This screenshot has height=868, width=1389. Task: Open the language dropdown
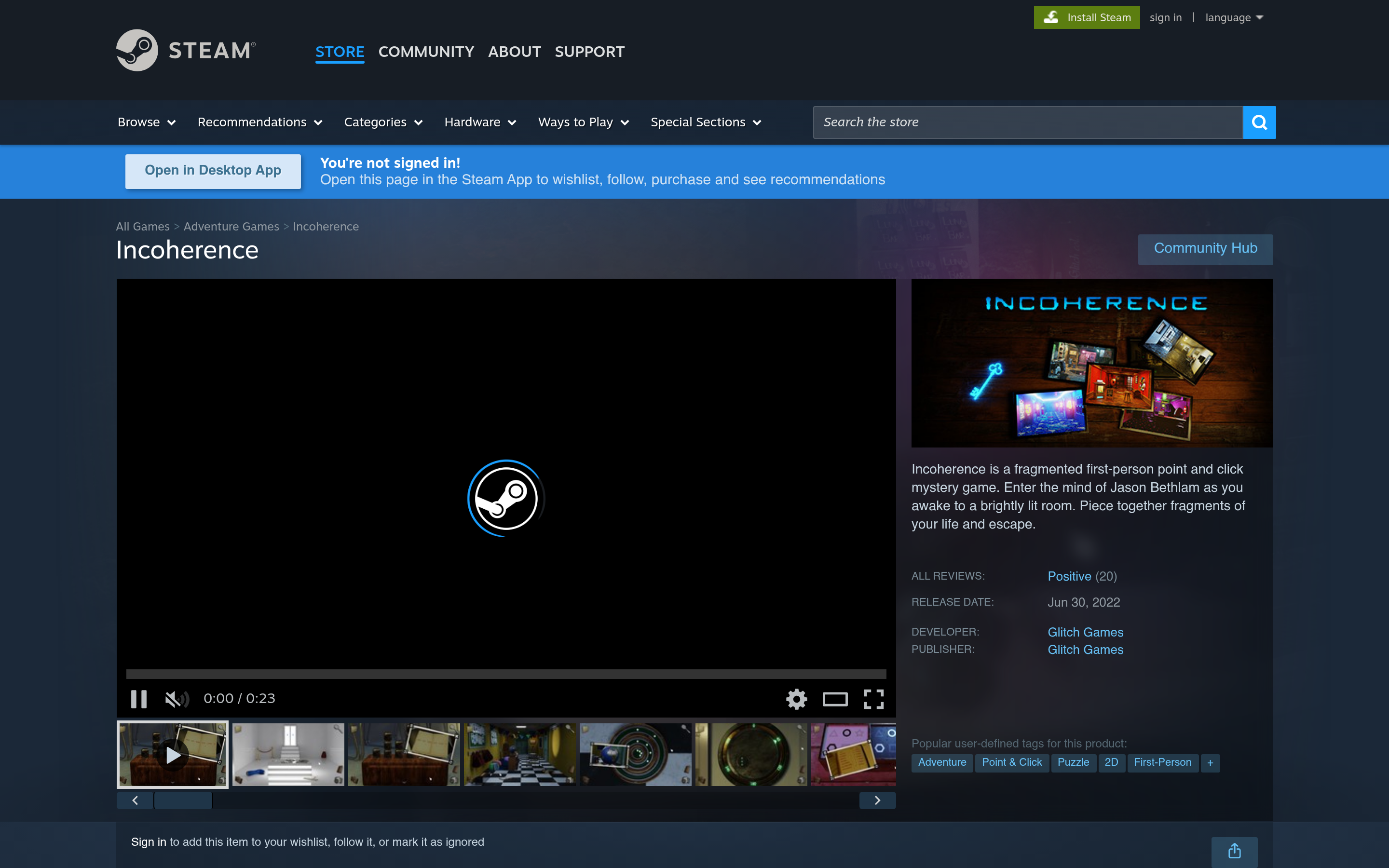point(1234,17)
